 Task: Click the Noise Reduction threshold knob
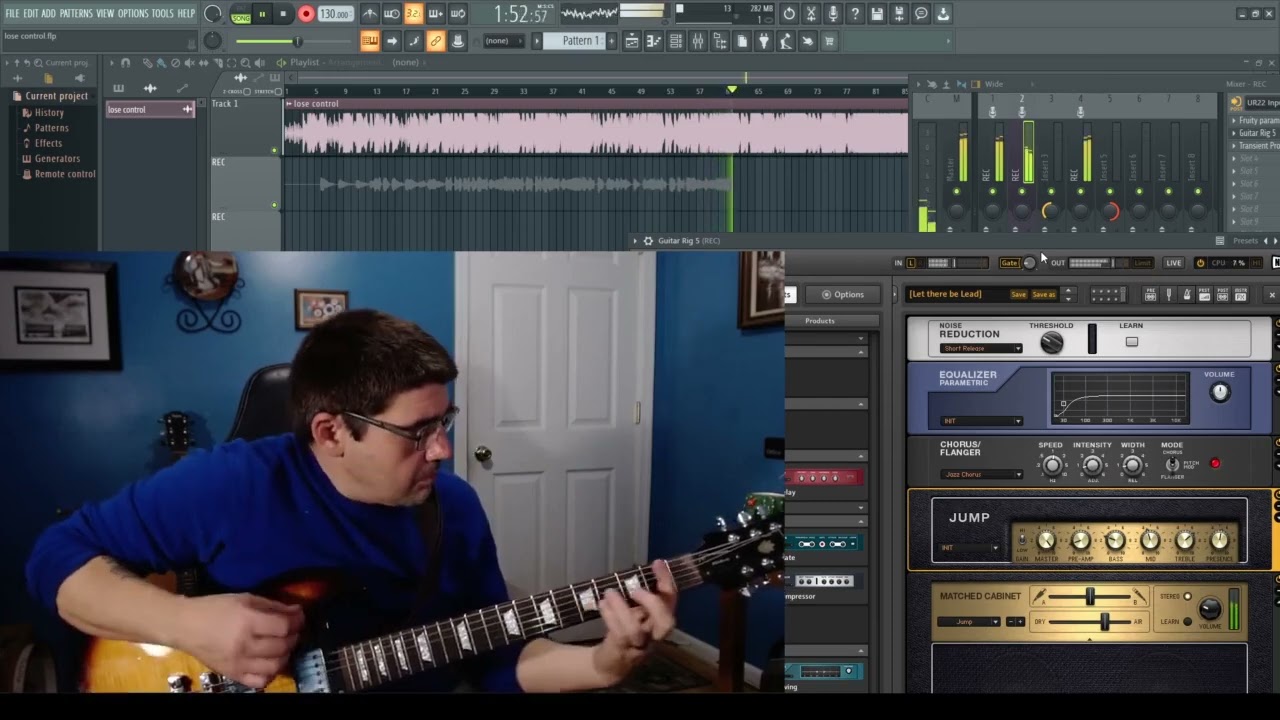tap(1051, 342)
